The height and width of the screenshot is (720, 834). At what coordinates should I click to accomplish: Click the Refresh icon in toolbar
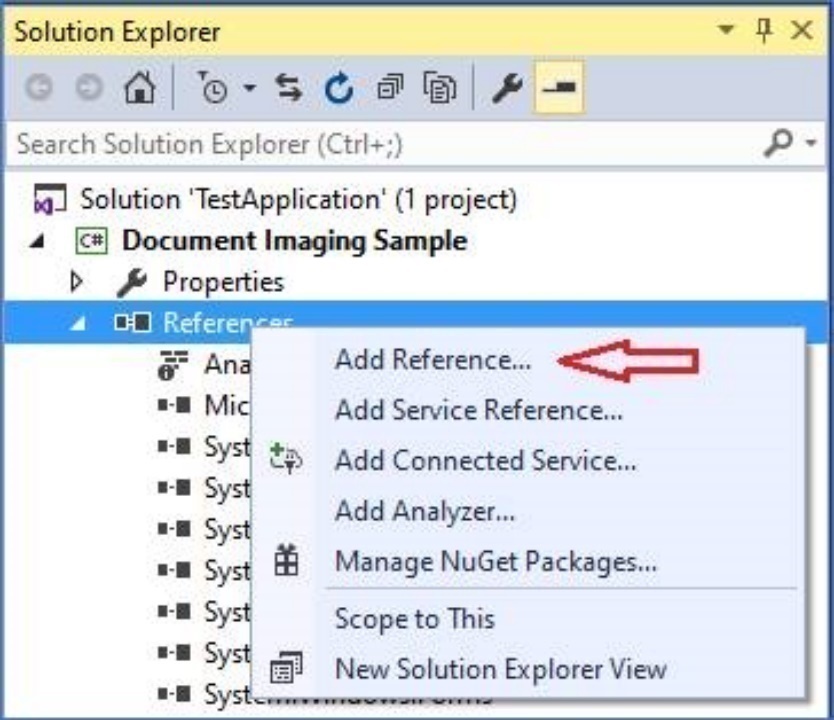coord(340,89)
